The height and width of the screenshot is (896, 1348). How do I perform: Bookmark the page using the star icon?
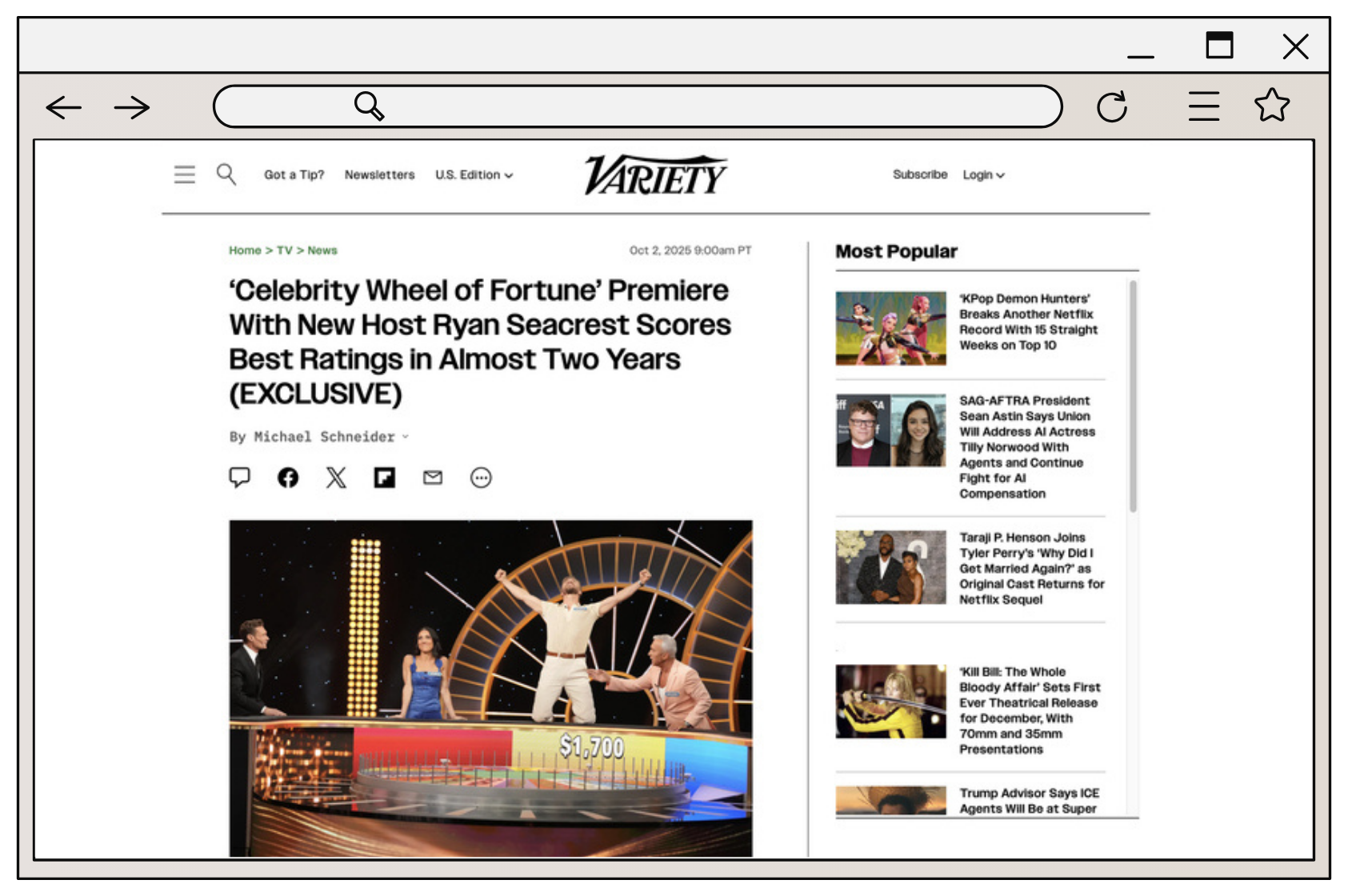(x=1272, y=105)
